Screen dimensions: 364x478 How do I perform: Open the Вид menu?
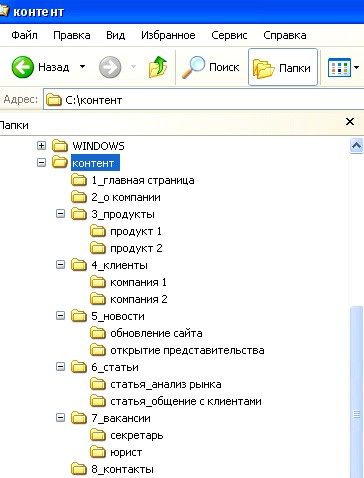[x=115, y=35]
